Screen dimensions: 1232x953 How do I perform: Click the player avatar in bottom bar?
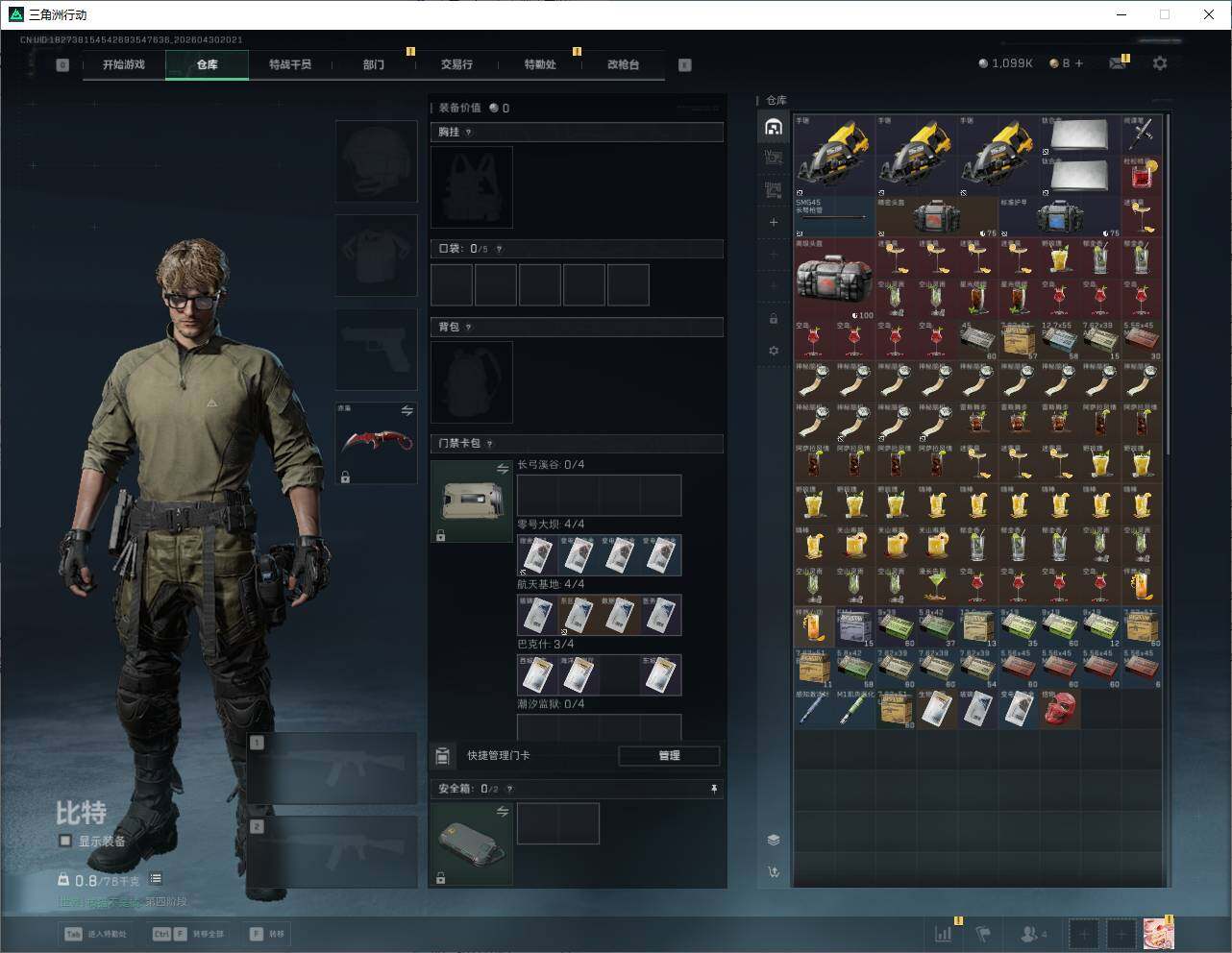click(1158, 933)
